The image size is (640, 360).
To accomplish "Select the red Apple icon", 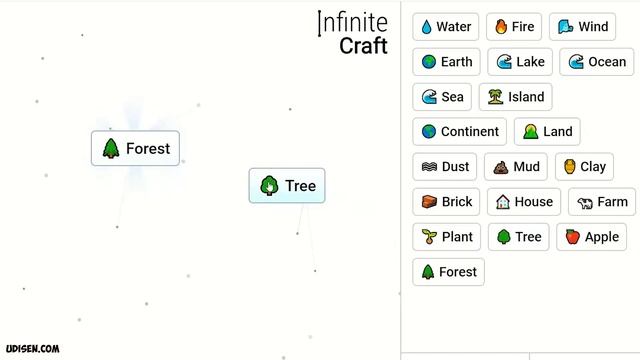I will [573, 237].
